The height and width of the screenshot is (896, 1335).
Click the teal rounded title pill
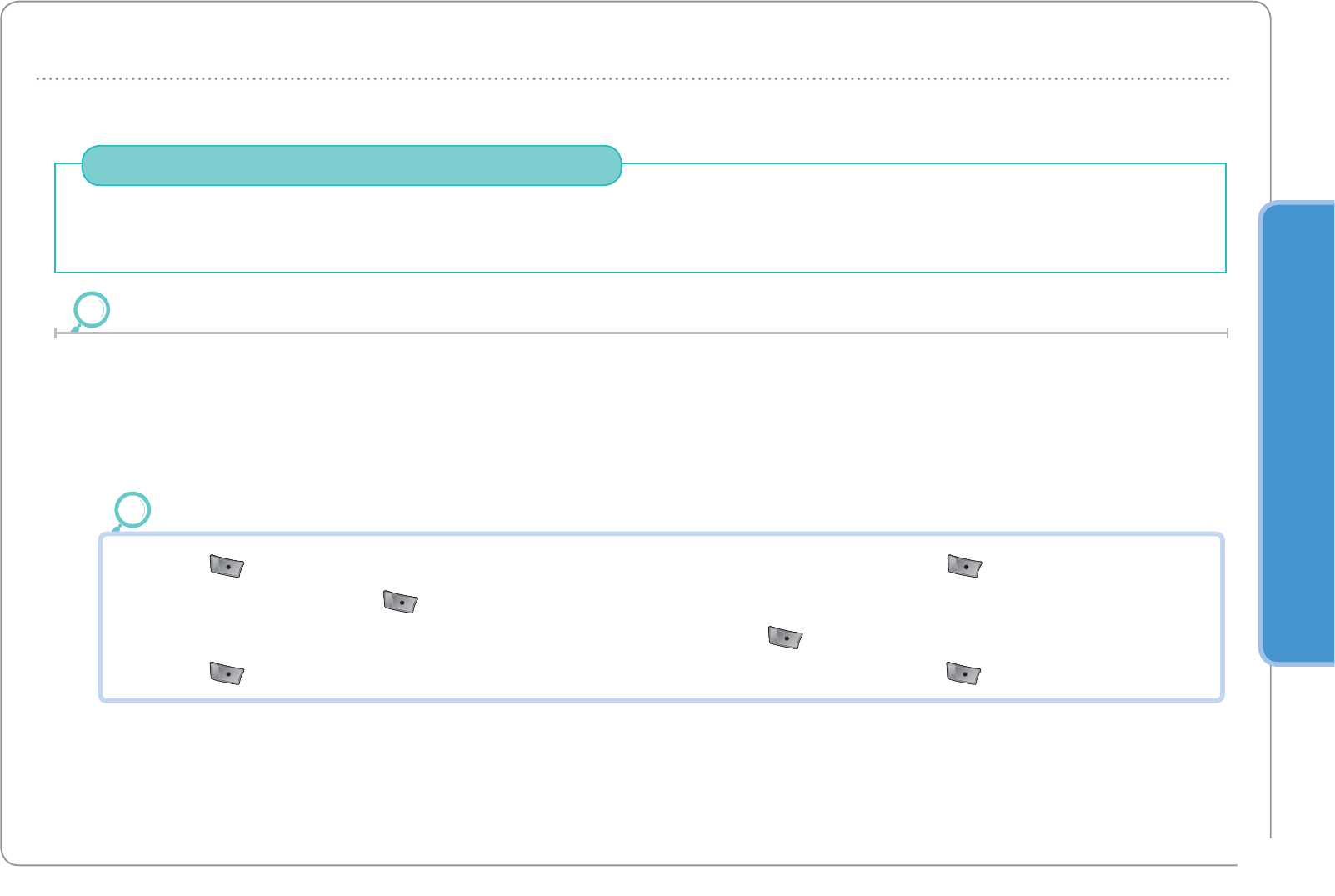(352, 165)
